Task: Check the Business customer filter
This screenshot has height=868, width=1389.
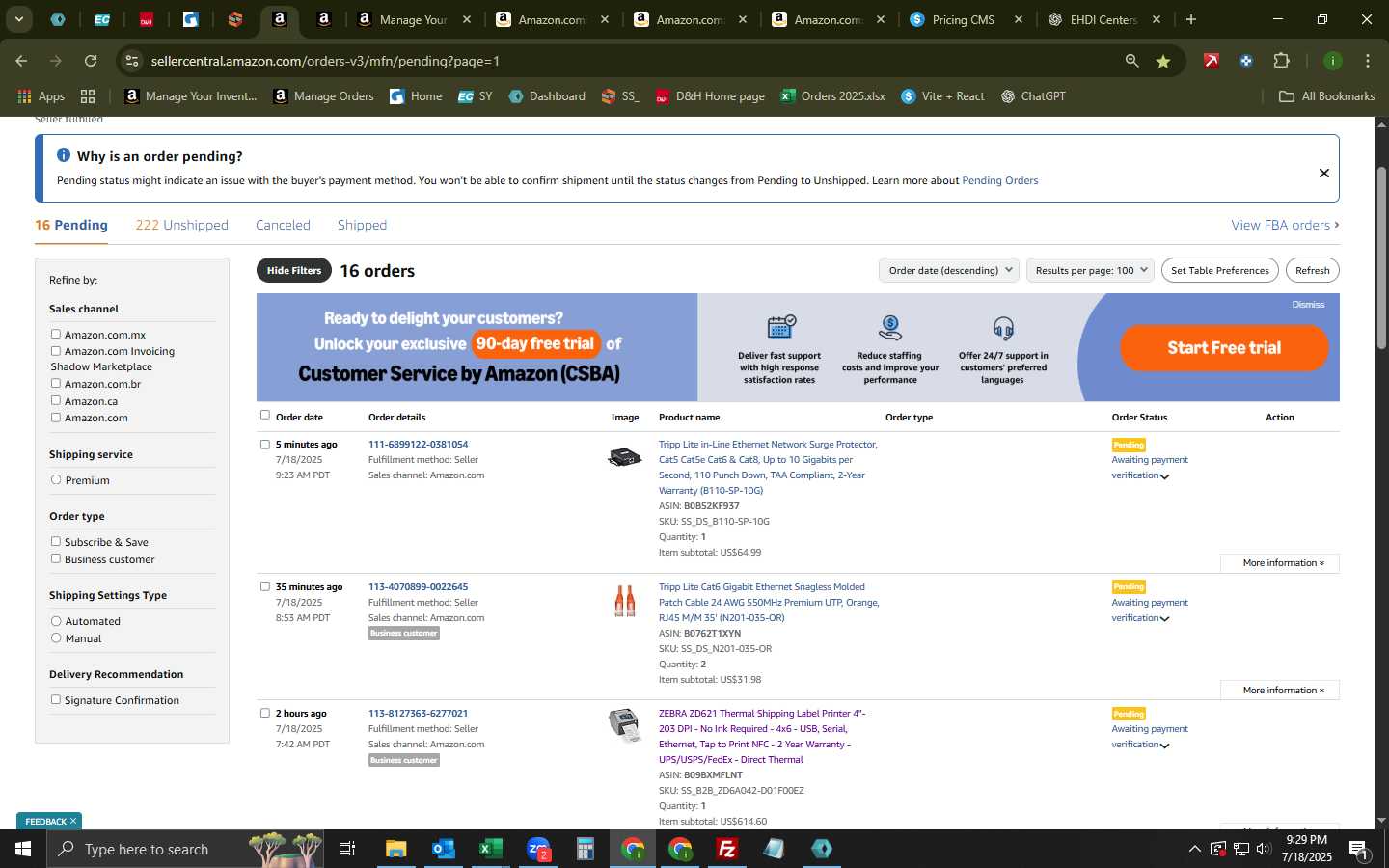Action: click(x=56, y=558)
